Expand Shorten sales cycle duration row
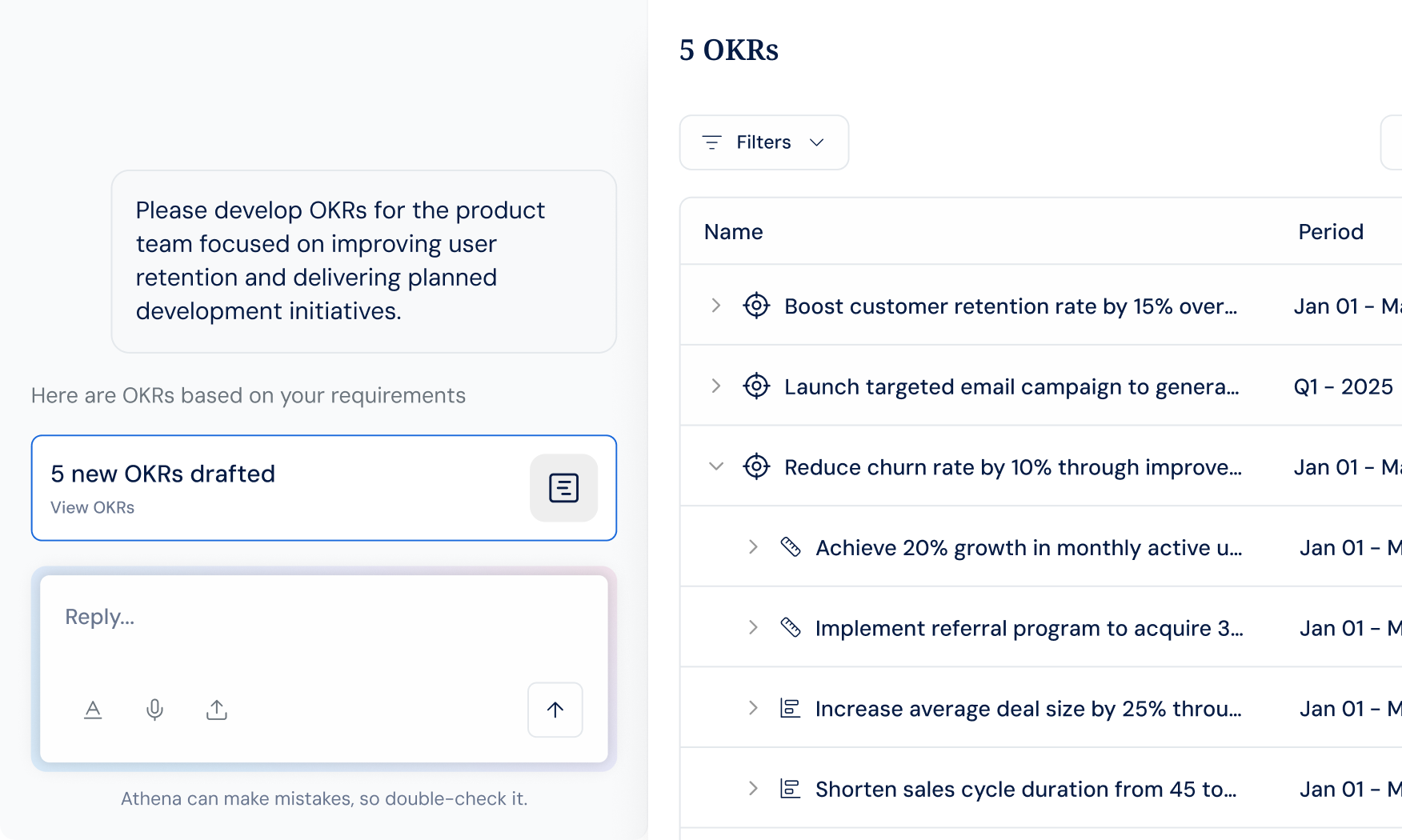Viewport: 1402px width, 840px height. pyautogui.click(x=753, y=789)
